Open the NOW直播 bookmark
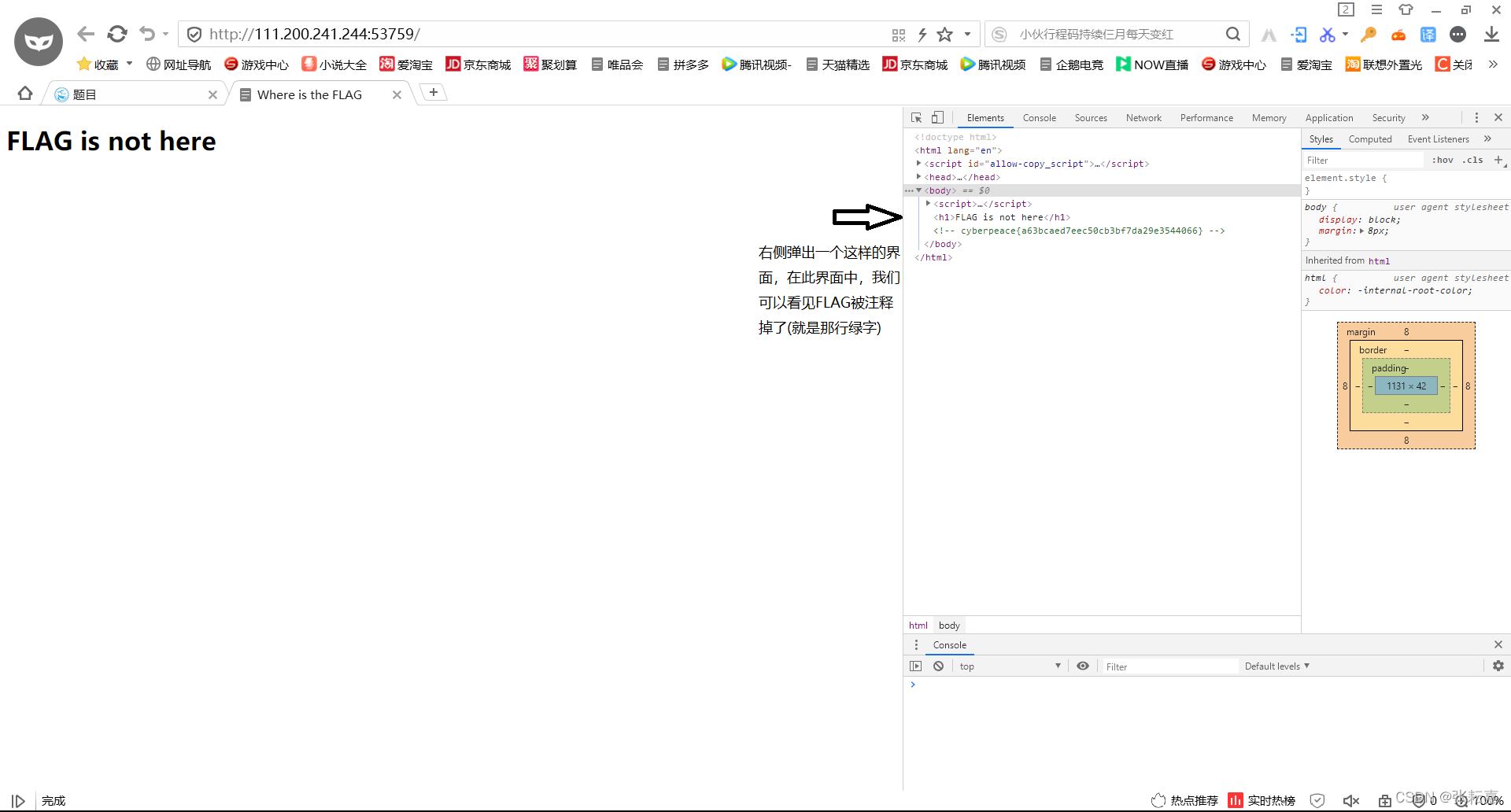This screenshot has width=1511, height=812. (x=1152, y=65)
